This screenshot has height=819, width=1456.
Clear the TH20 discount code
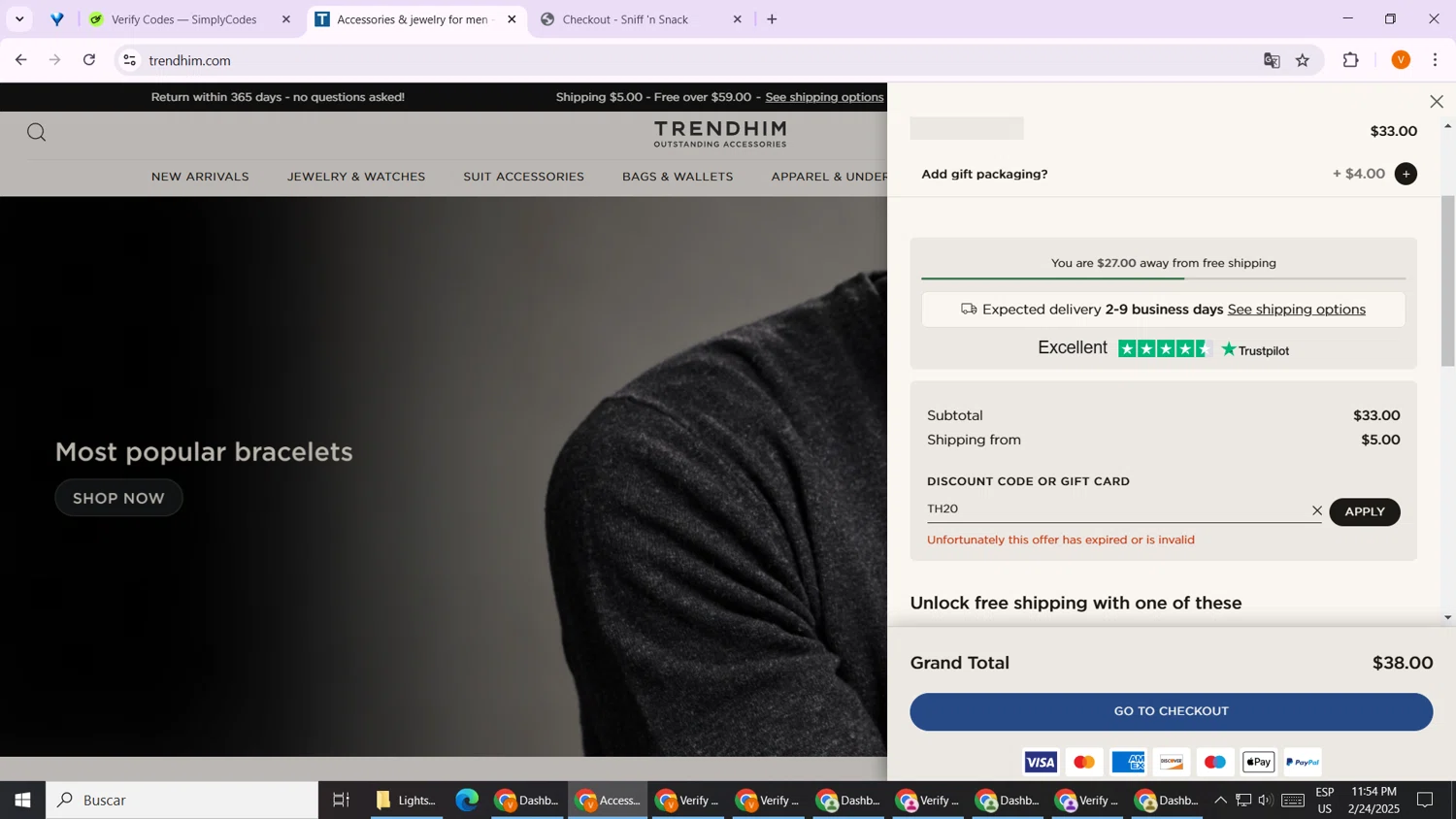point(1317,510)
